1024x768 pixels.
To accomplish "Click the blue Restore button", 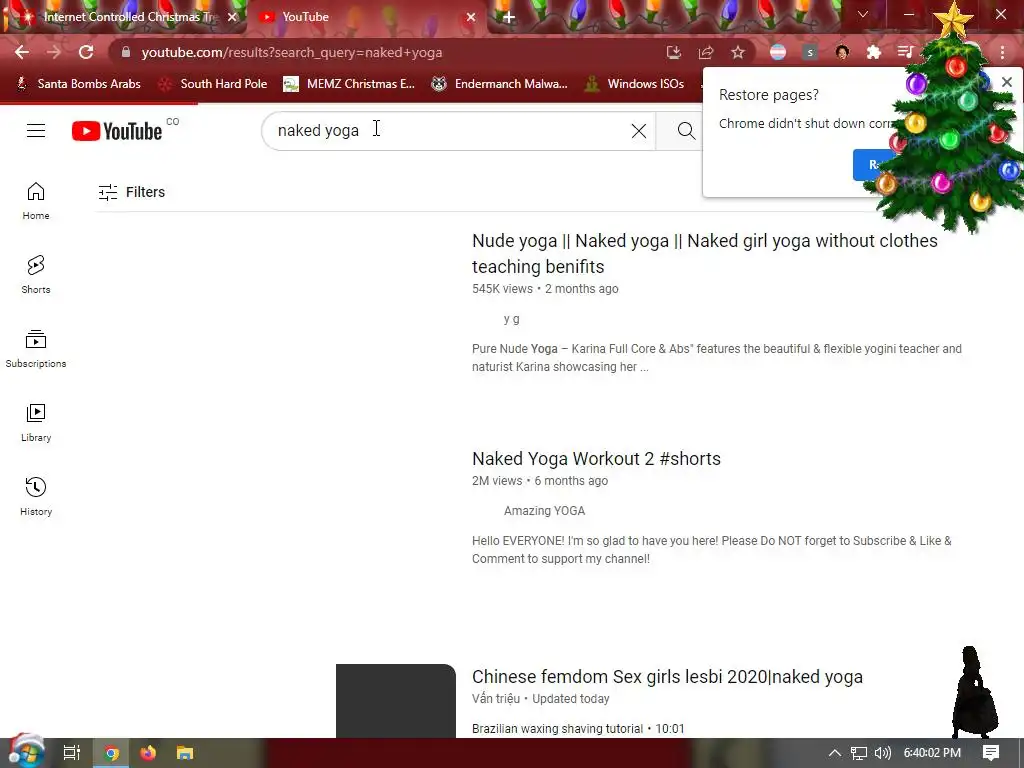I will click(874, 165).
